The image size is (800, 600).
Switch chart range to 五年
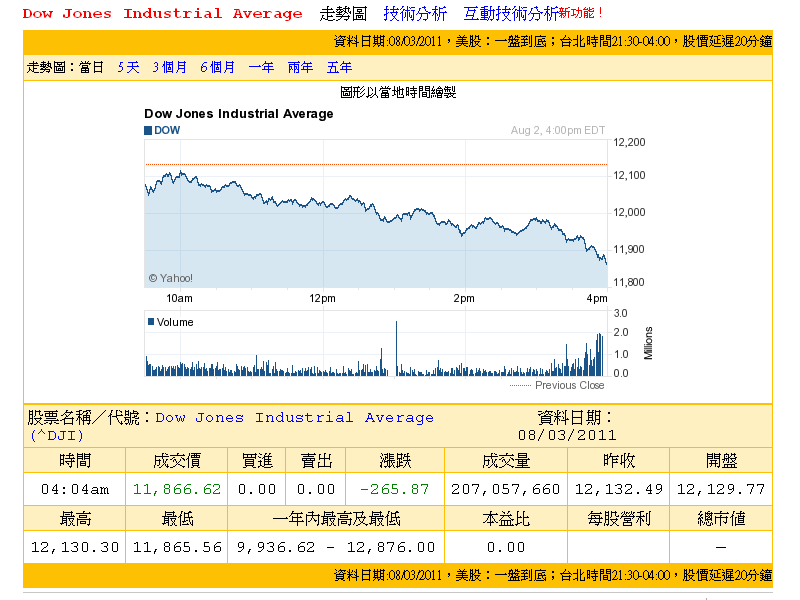(339, 67)
